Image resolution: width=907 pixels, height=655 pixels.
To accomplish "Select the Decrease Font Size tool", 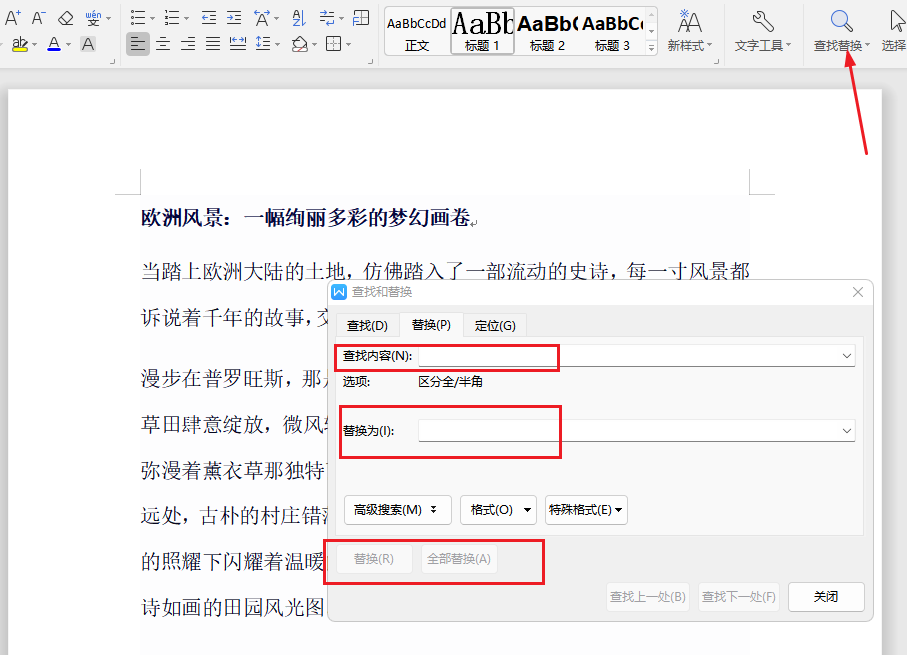I will point(38,17).
